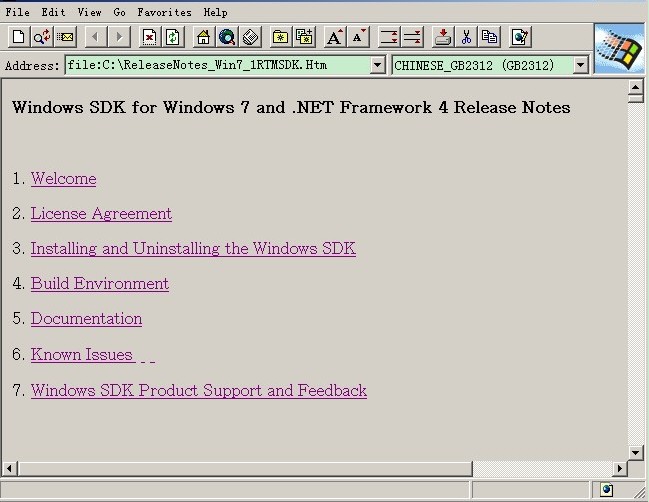Open the Edit menu
The height and width of the screenshot is (502, 649).
[53, 12]
